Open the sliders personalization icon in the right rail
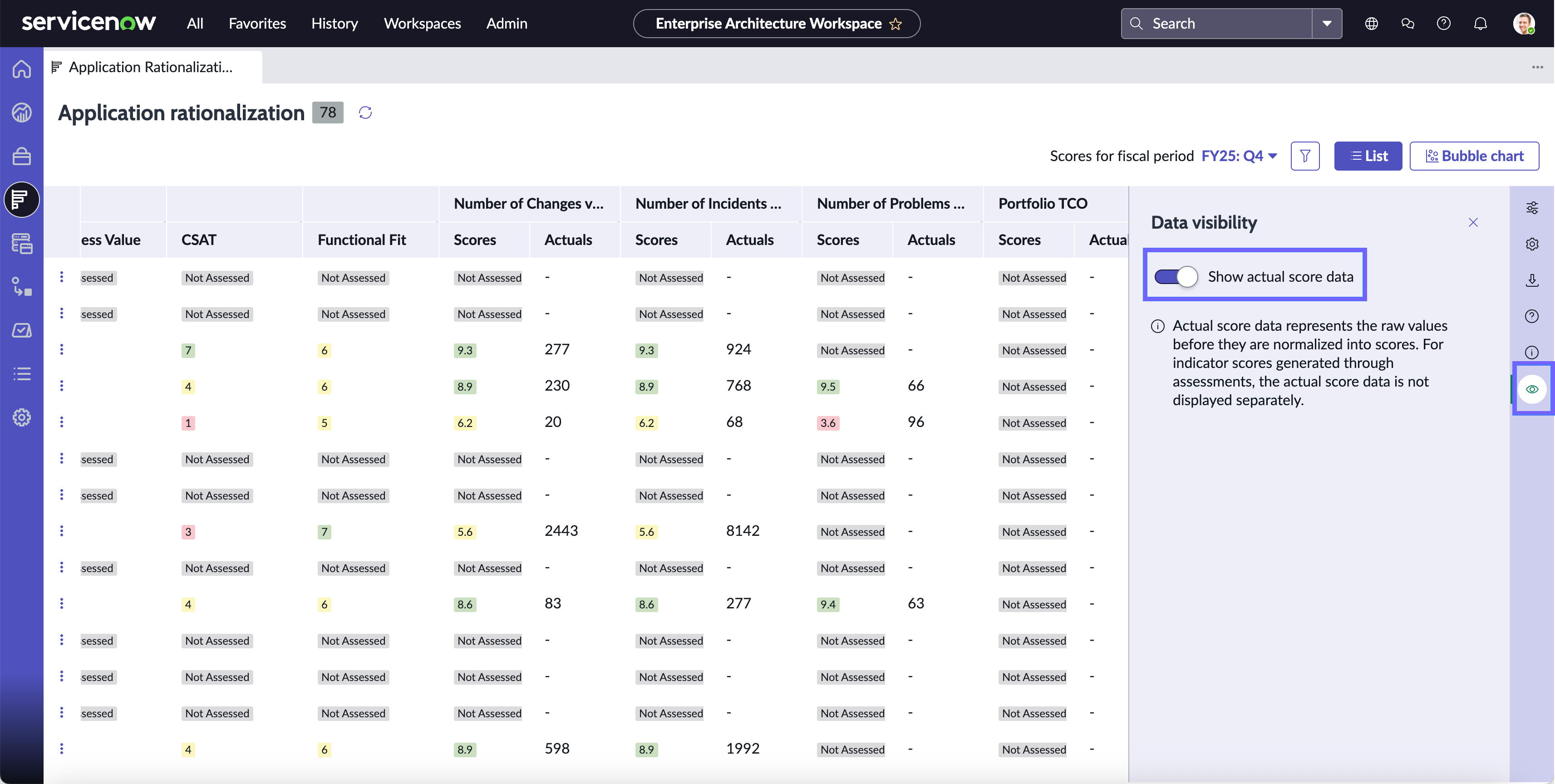Screen dimensions: 1555x784 point(1532,208)
